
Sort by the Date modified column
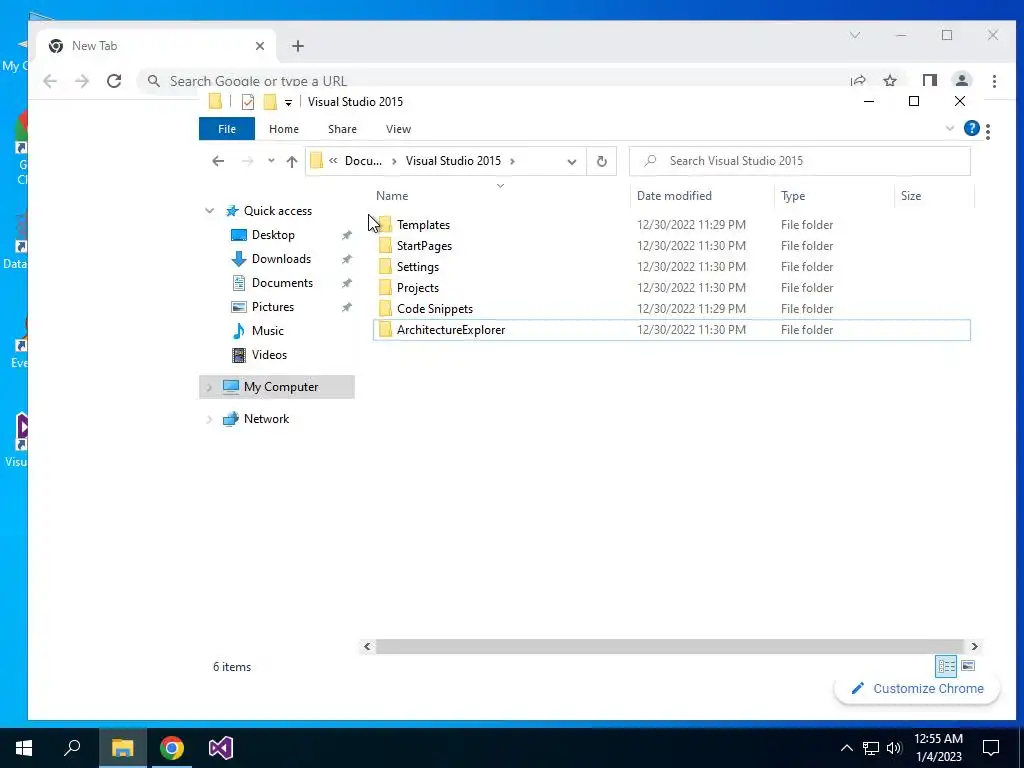(674, 196)
